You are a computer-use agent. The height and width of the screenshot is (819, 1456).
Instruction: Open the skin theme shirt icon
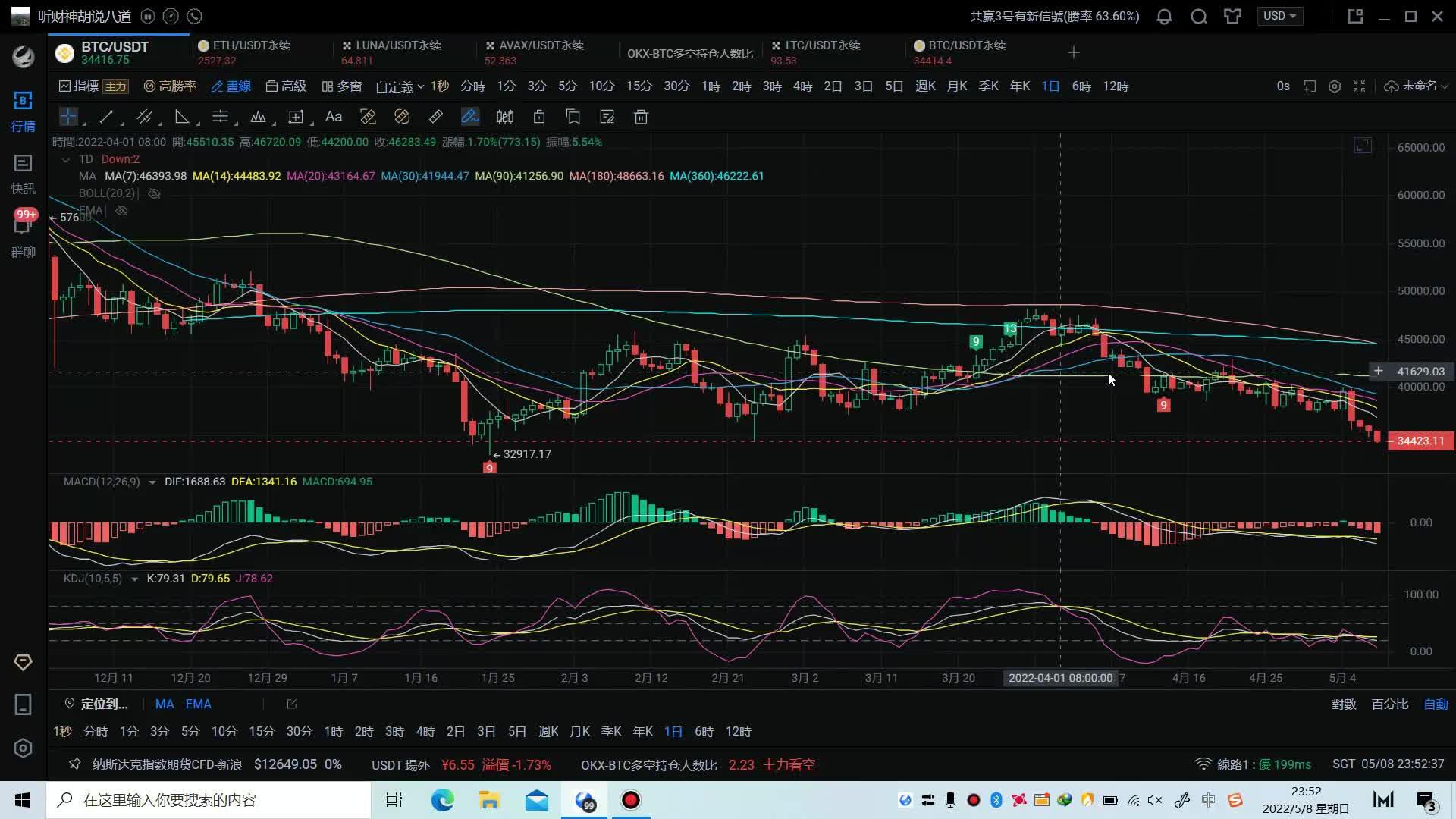point(1232,16)
